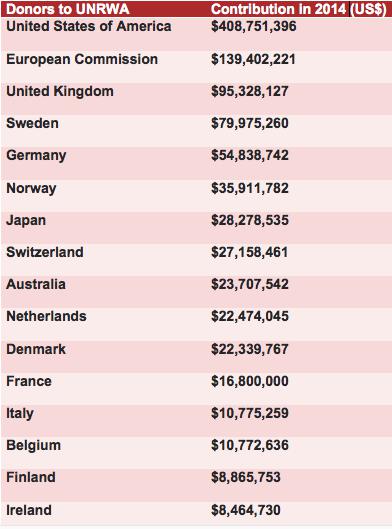Click Denmark's $22,339,767 amount
Viewport: 392px width, 529px height.
point(250,349)
